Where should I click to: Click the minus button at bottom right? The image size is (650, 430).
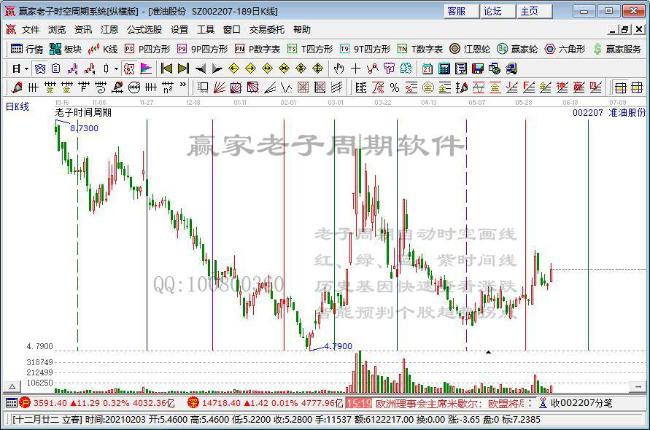tap(638, 386)
